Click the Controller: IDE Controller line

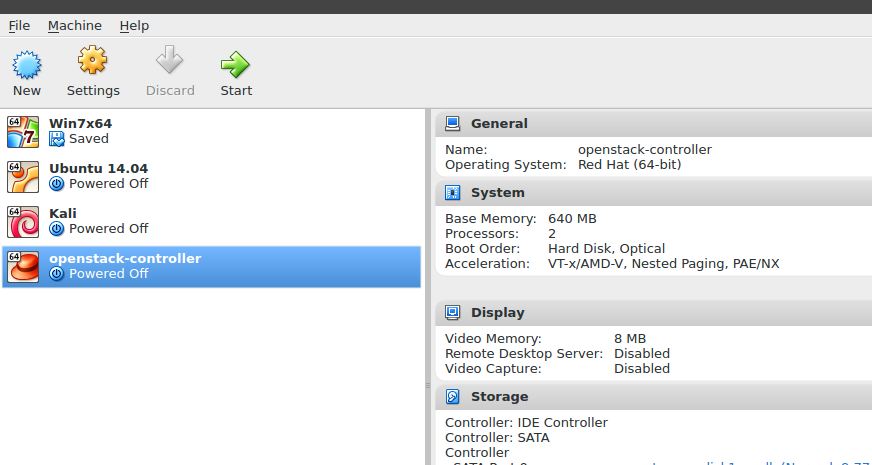[527, 423]
